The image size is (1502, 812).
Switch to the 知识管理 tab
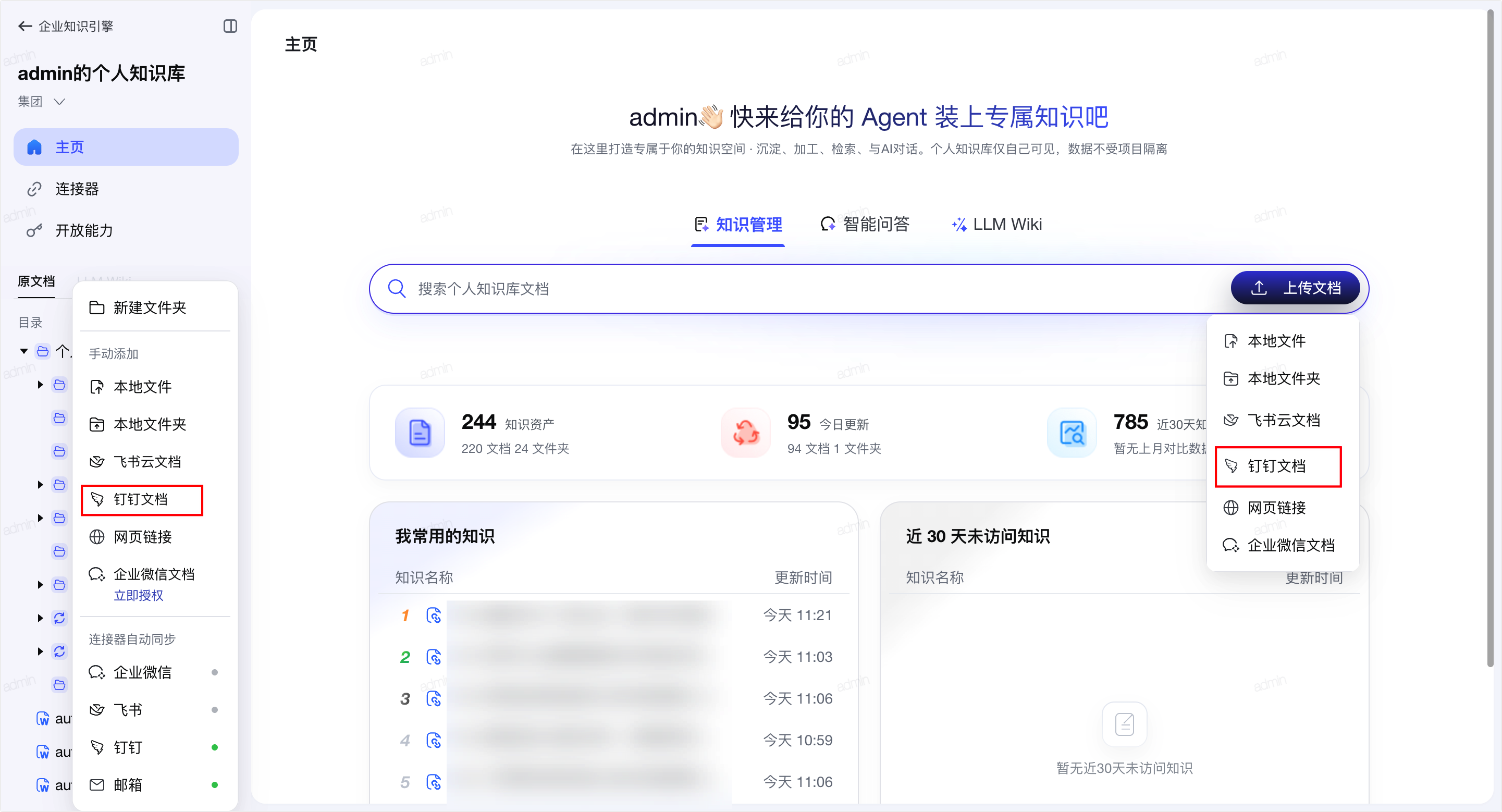pos(737,225)
